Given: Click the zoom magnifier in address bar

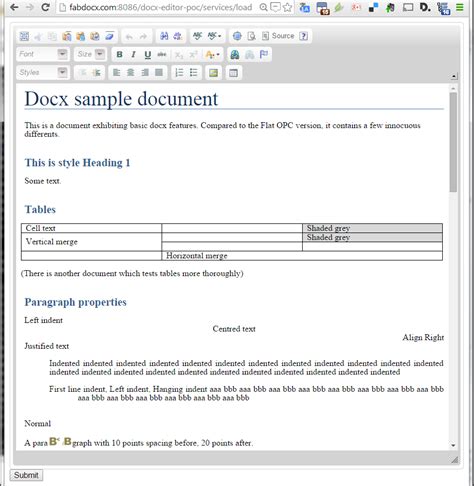Looking at the screenshot, I should pos(263,7).
